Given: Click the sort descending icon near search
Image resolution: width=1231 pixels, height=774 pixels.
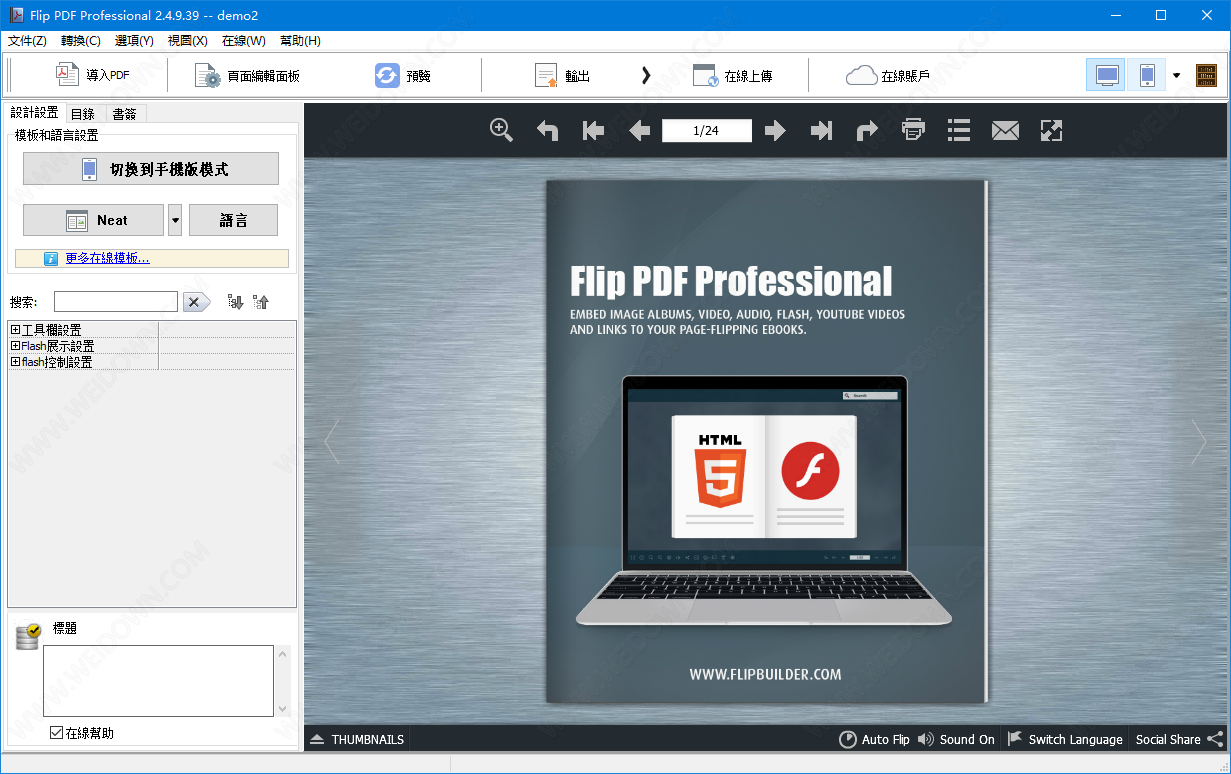Looking at the screenshot, I should pyautogui.click(x=235, y=302).
